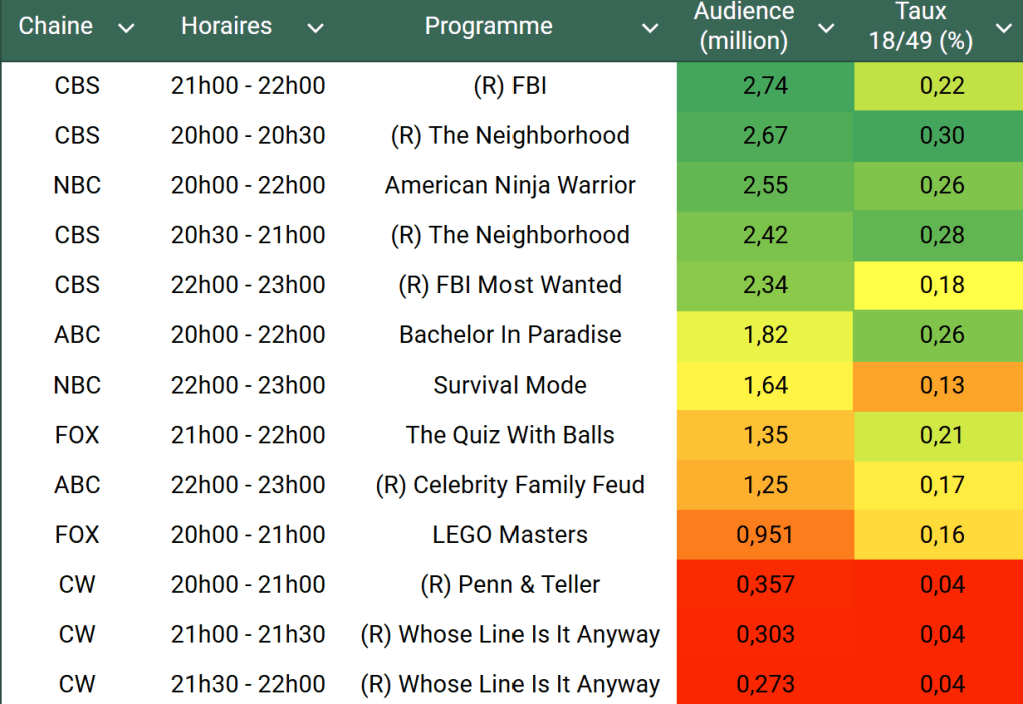Expand the Horaires column dropdown arrow
Viewport: 1023px width, 704px height.
click(315, 28)
